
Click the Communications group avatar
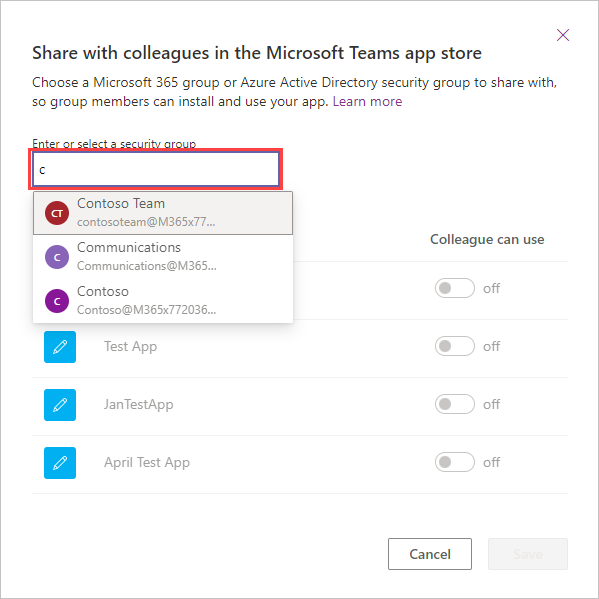57,257
